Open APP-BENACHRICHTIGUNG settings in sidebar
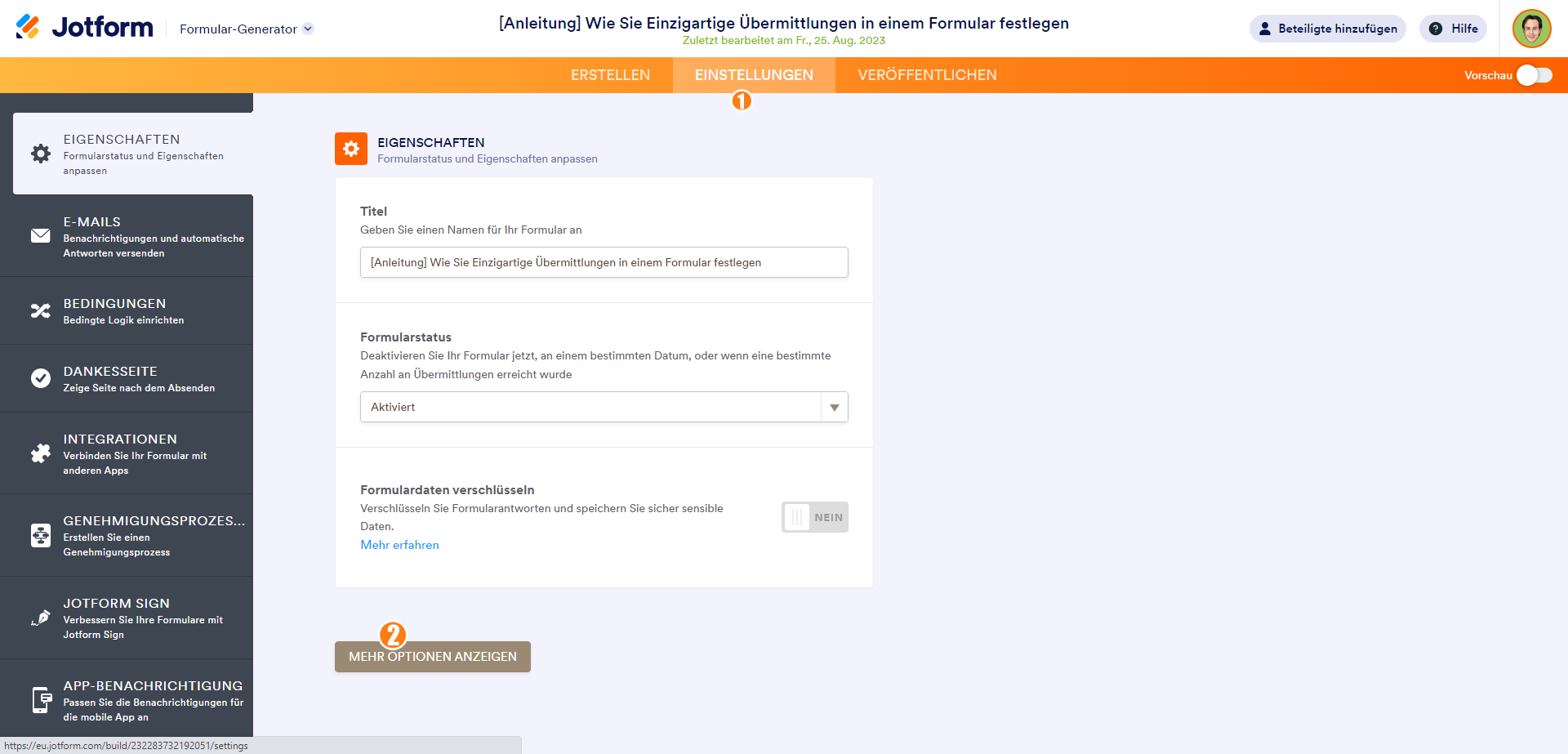Viewport: 1568px width, 754px height. [x=127, y=700]
